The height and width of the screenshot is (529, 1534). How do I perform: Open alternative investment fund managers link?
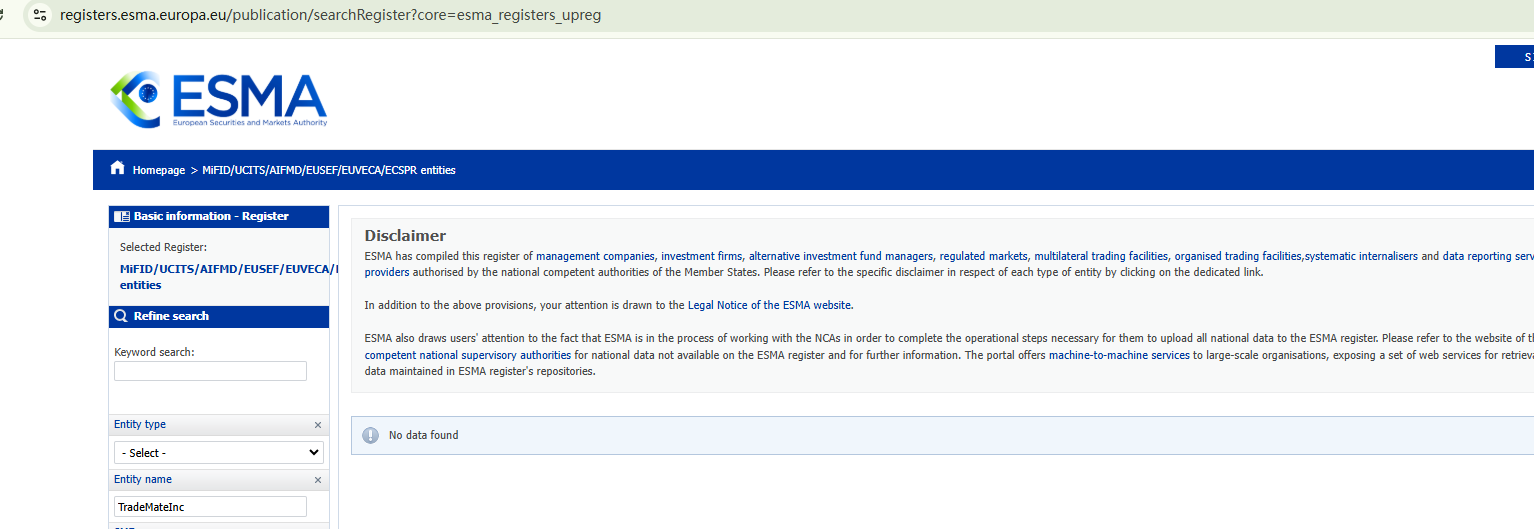click(x=841, y=256)
